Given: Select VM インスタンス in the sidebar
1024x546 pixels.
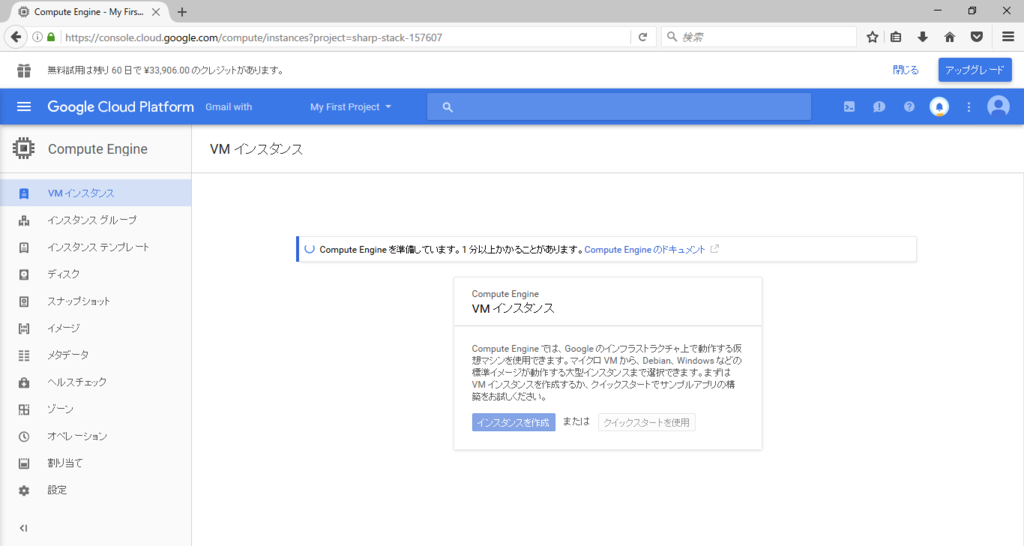Looking at the screenshot, I should tap(95, 193).
